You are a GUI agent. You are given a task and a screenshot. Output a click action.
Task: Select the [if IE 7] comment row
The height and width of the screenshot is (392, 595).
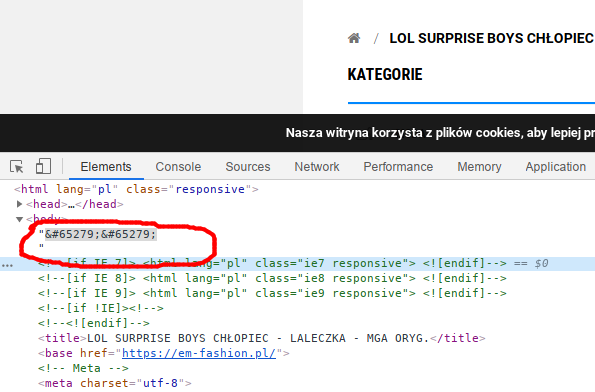coord(298,263)
